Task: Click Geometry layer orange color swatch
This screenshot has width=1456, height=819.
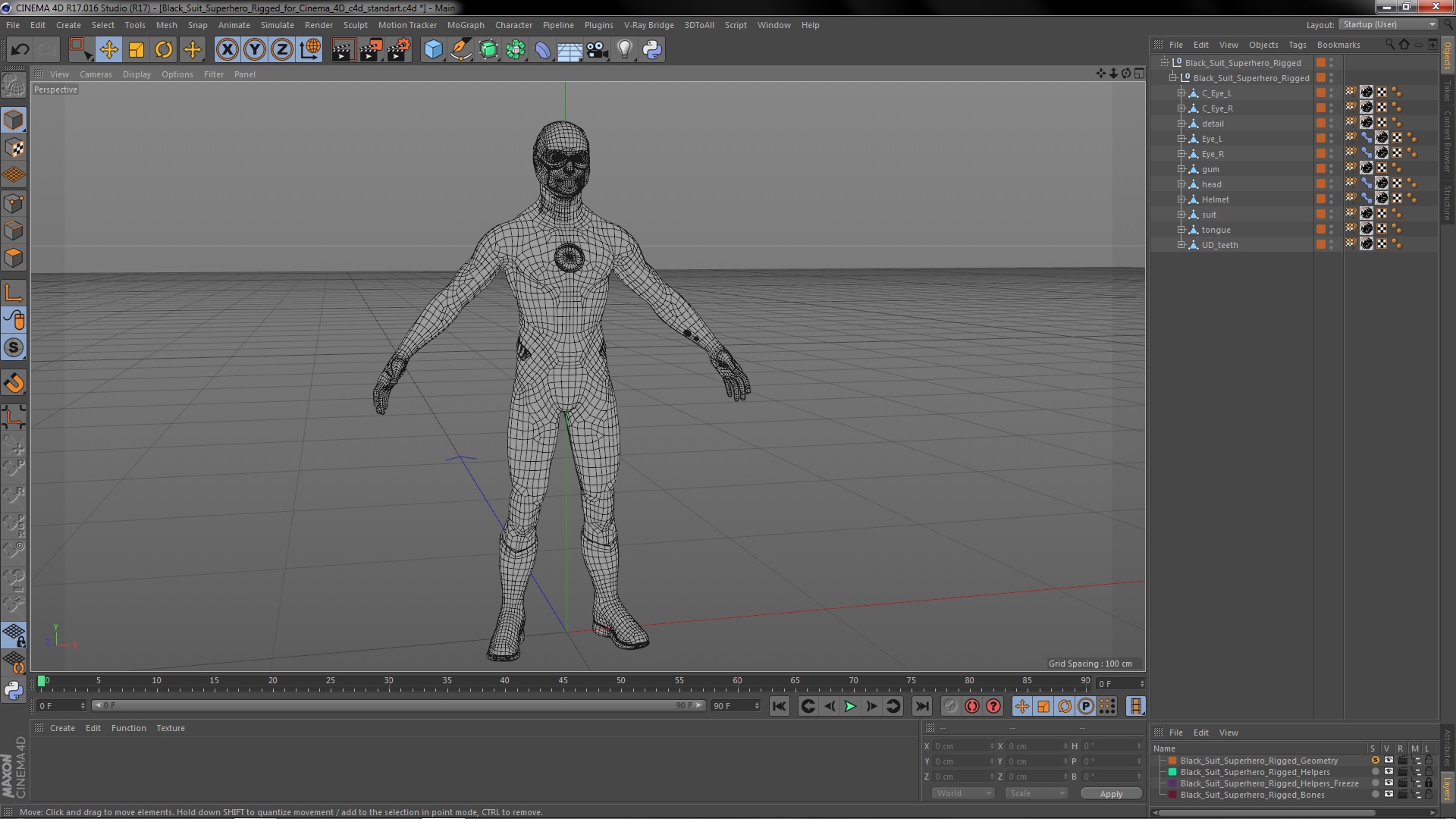Action: [1172, 761]
